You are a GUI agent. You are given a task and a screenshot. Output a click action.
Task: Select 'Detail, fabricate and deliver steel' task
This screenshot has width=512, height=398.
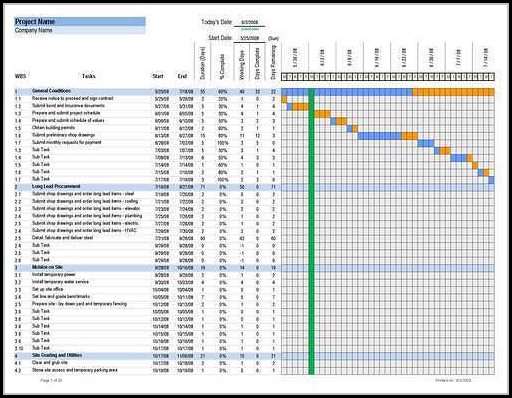[62, 238]
